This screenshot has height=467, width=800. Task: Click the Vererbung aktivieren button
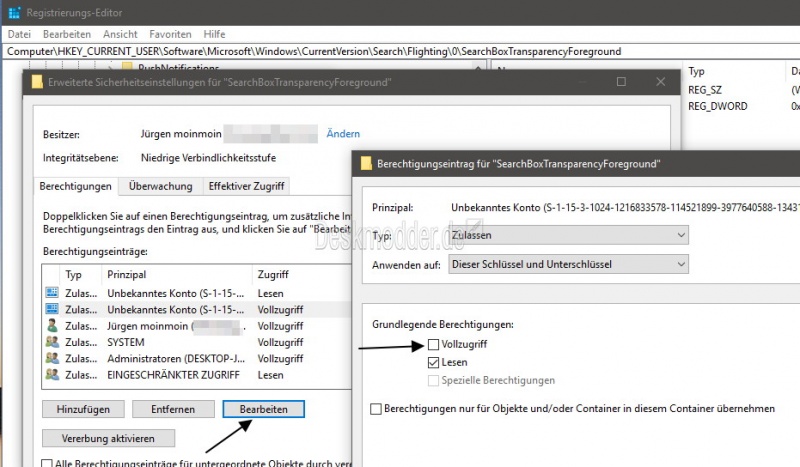(108, 438)
